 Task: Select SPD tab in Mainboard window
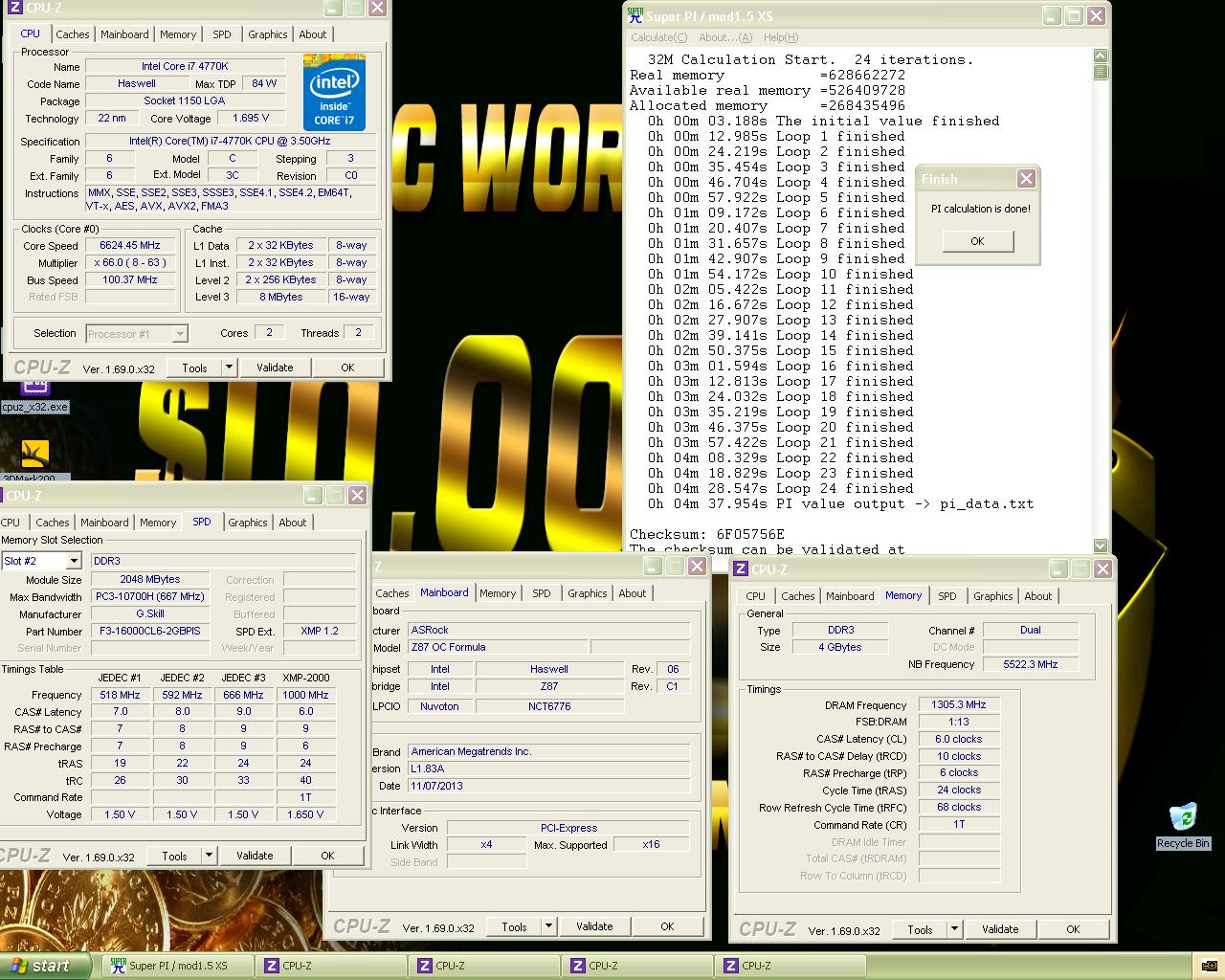[x=542, y=593]
